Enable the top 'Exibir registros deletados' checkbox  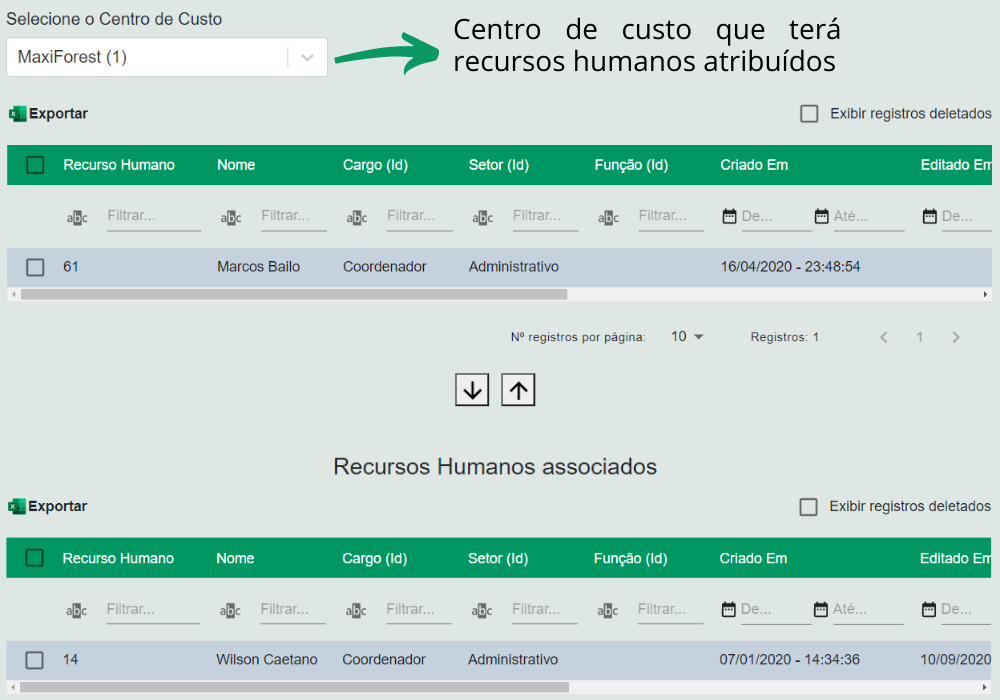tap(809, 114)
